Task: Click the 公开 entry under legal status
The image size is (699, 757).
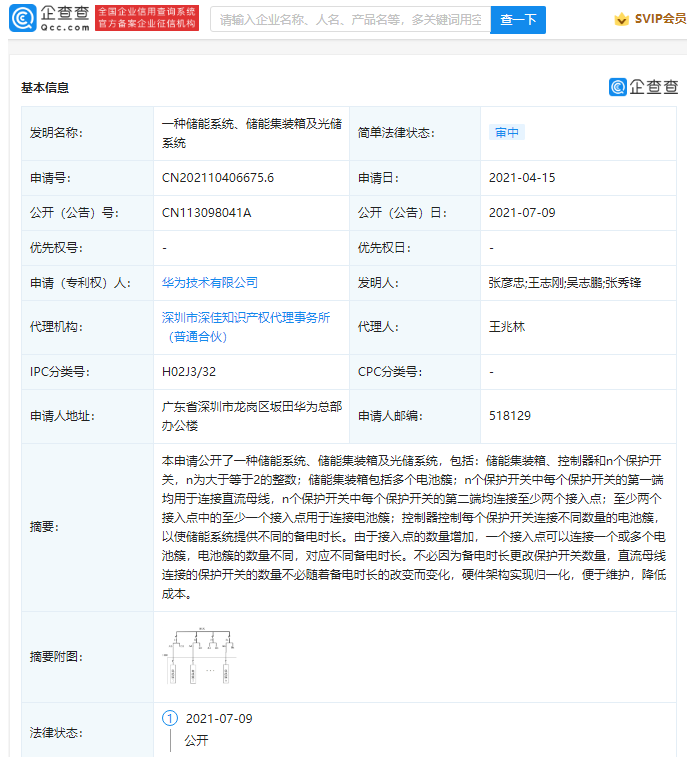Action: point(196,741)
